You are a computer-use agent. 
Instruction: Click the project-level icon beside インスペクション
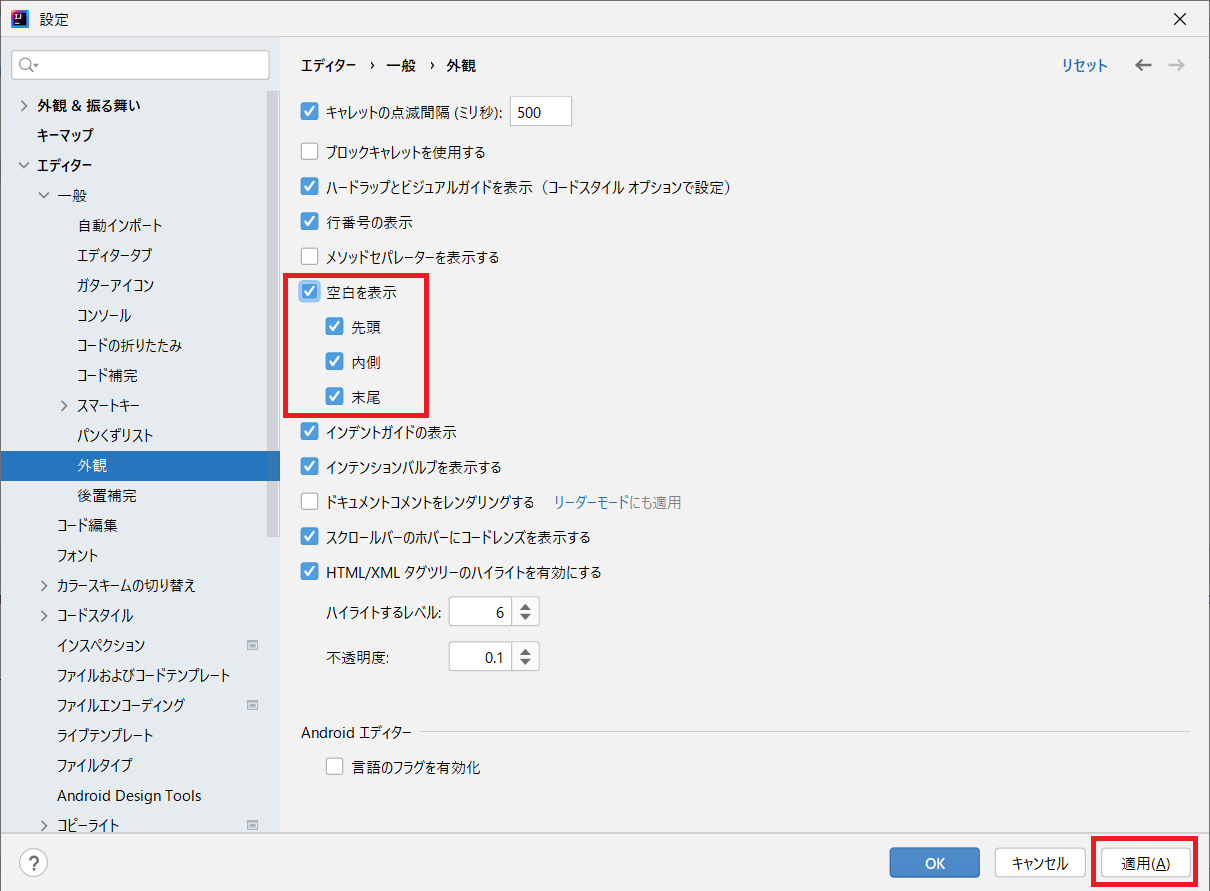pyautogui.click(x=252, y=645)
